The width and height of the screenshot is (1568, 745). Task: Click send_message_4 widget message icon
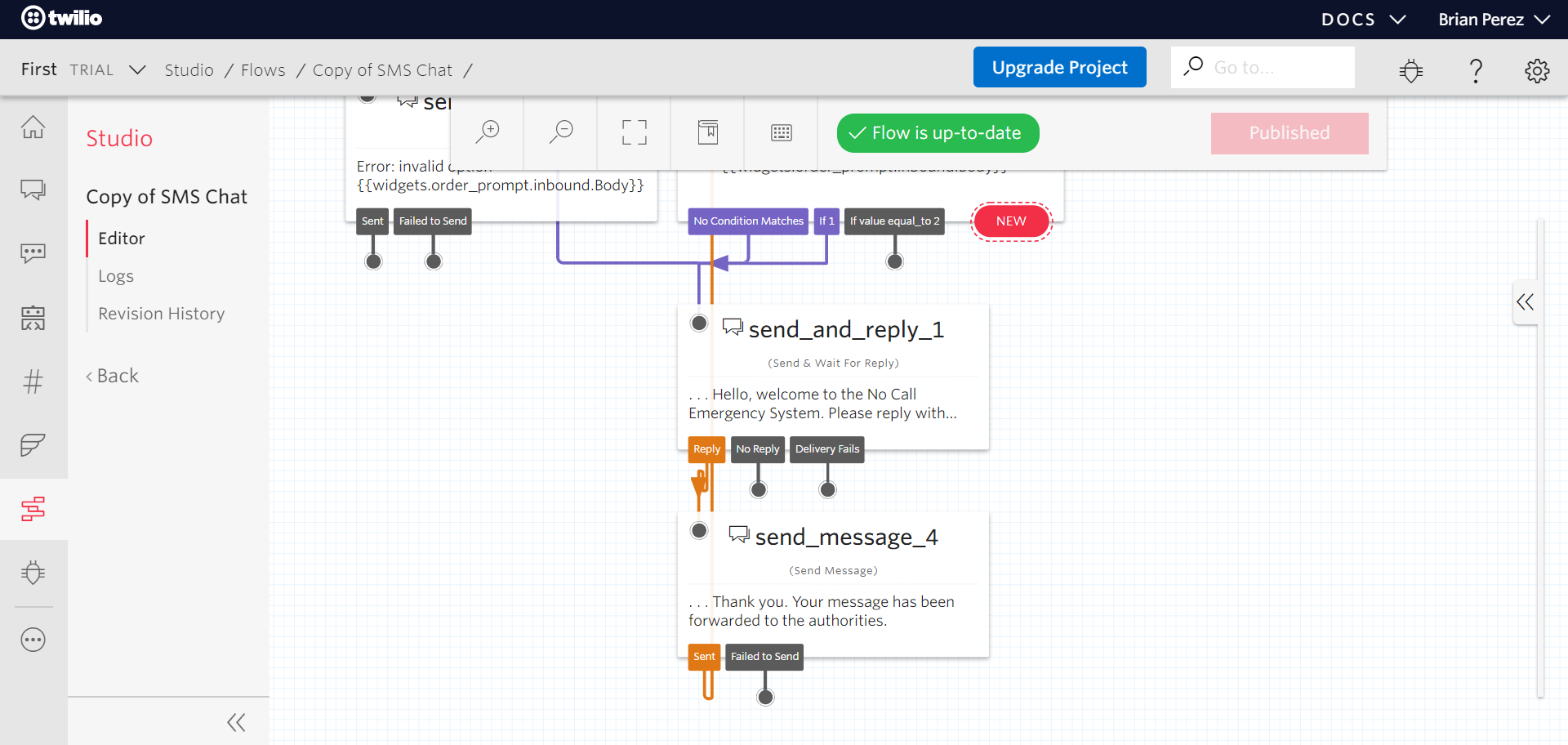[x=739, y=535]
